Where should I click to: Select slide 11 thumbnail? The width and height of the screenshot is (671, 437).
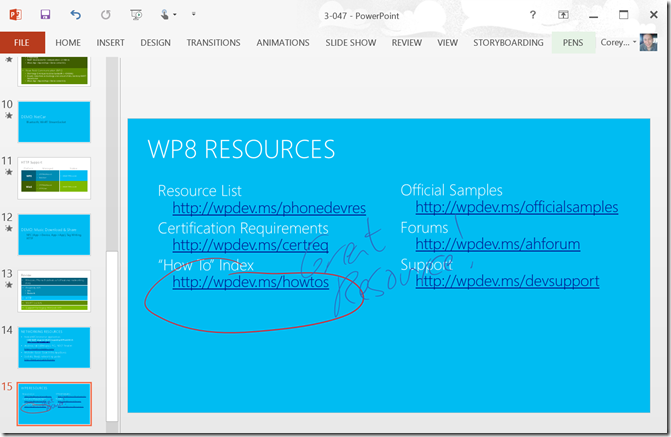(54, 178)
